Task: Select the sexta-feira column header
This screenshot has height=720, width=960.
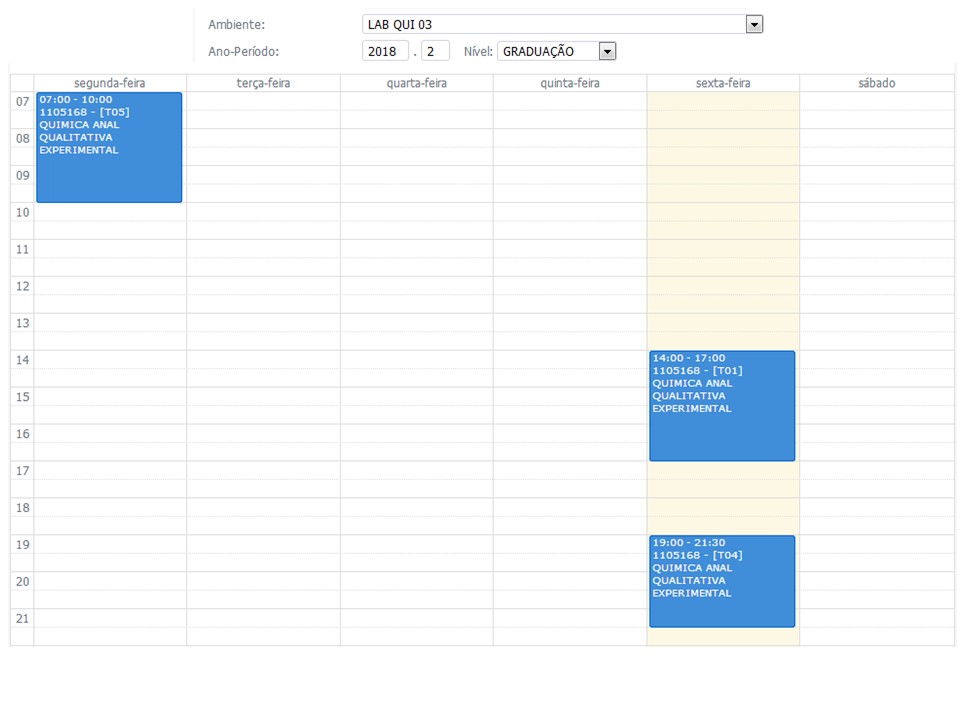Action: pyautogui.click(x=723, y=83)
